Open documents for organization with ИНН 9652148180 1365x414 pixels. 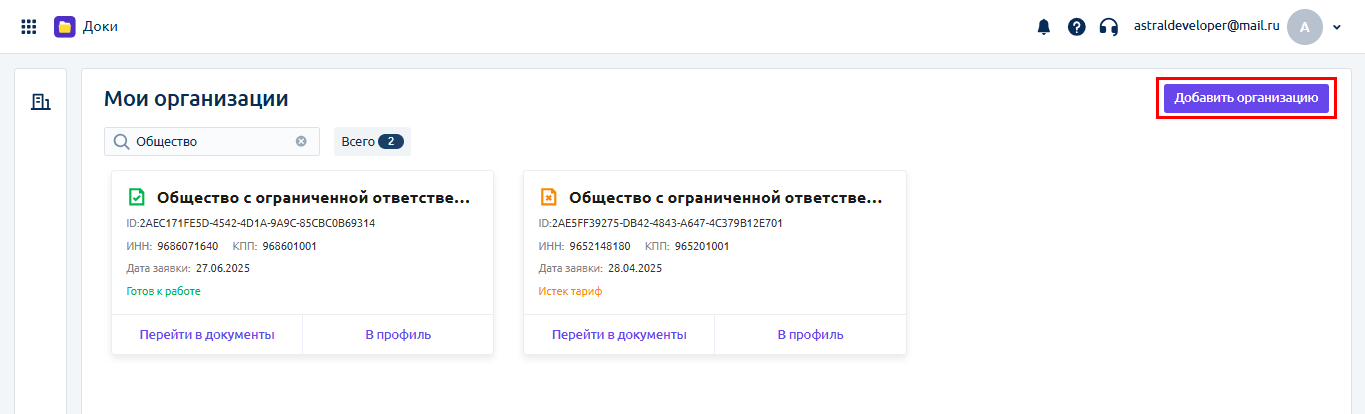pyautogui.click(x=619, y=334)
